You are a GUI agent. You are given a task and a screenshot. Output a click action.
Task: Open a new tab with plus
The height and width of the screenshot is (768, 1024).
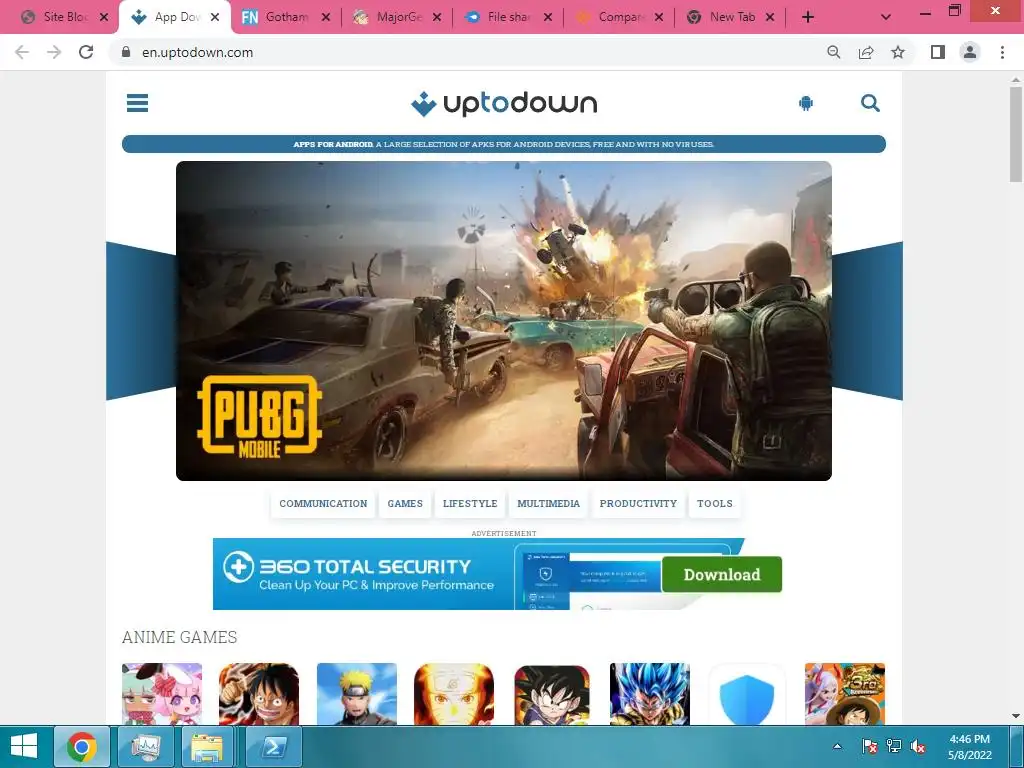(x=808, y=17)
